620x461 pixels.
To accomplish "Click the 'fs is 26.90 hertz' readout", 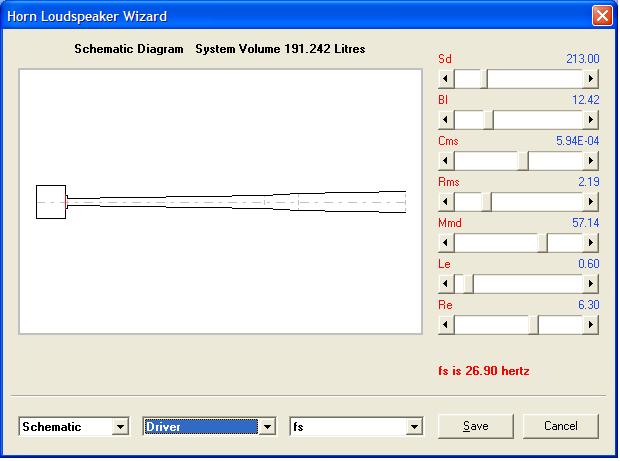I will pyautogui.click(x=484, y=371).
